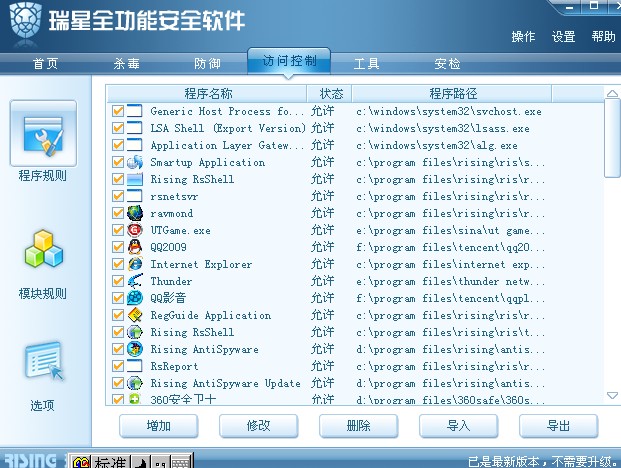Click the 已是最新版本 status text
This screenshot has height=468, width=621.
tap(543, 461)
